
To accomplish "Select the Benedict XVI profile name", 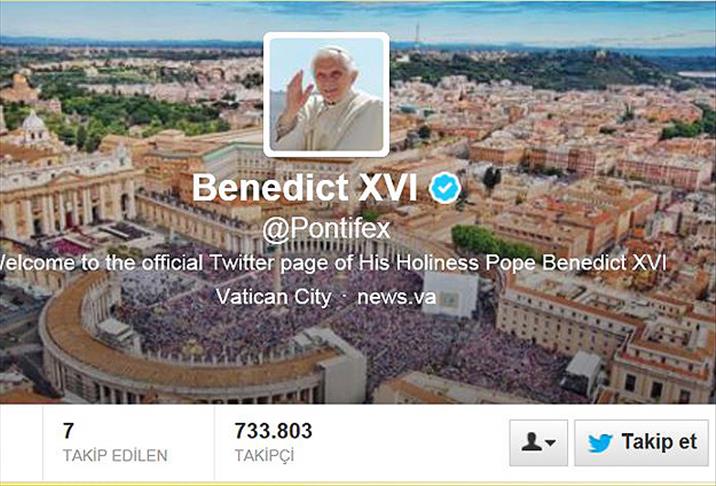I will (305, 187).
